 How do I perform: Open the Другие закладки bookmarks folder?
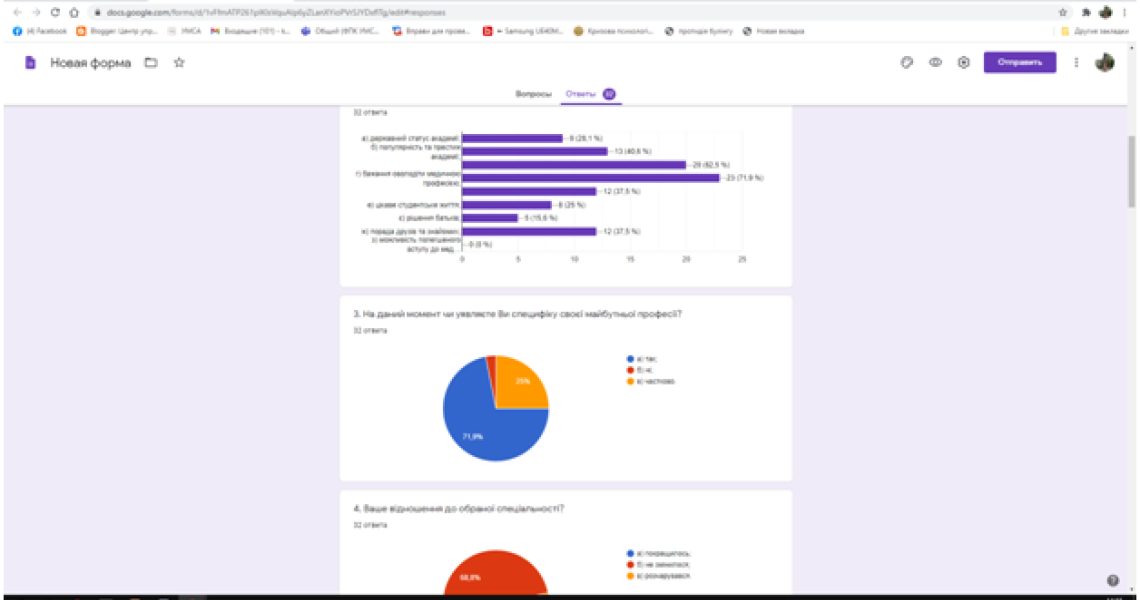click(1095, 31)
